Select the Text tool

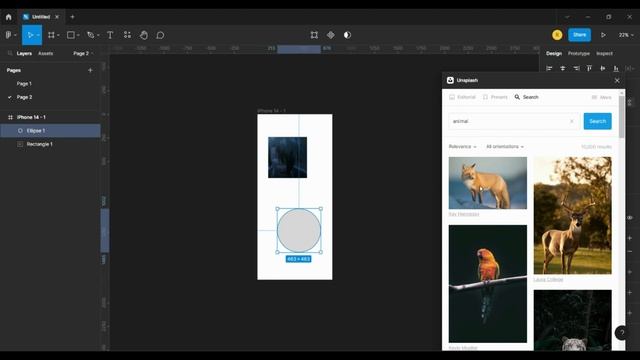coord(110,35)
